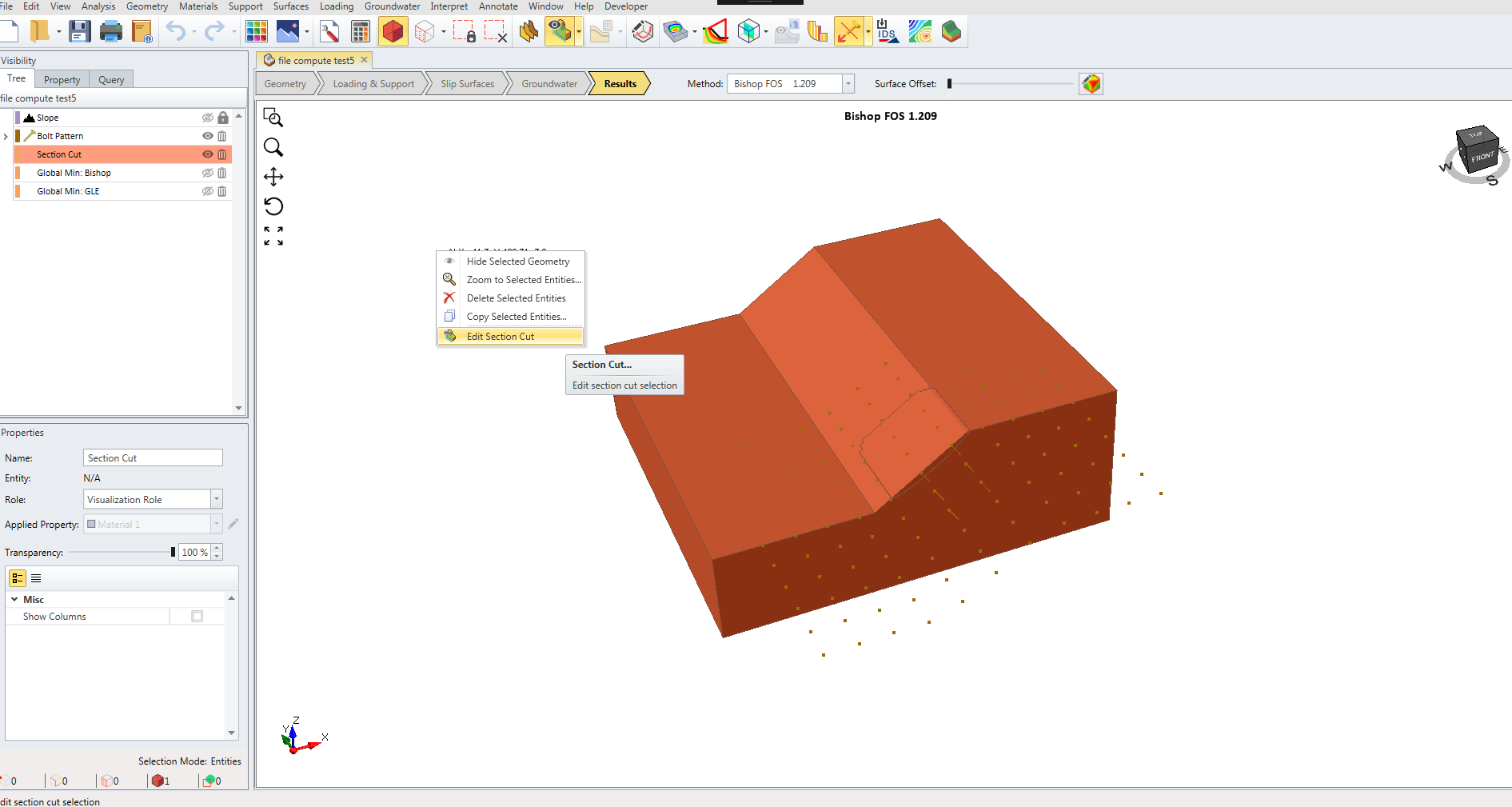
Task: Go to the Groundwater workflow step
Action: 549,84
